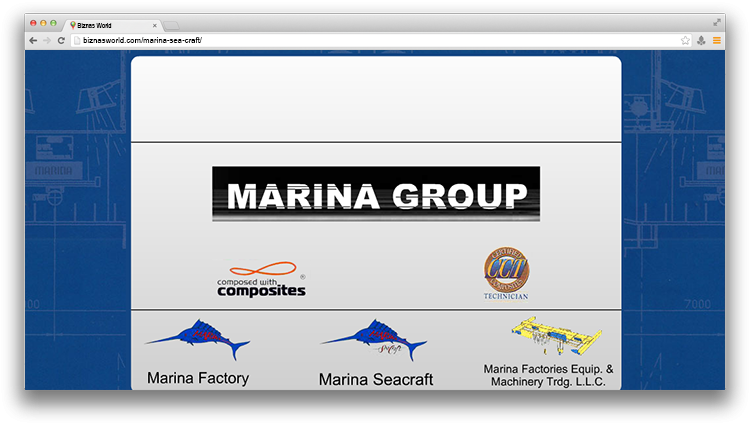The height and width of the screenshot is (425, 750).
Task: Open the Marina Seacraft text link
Action: point(376,379)
